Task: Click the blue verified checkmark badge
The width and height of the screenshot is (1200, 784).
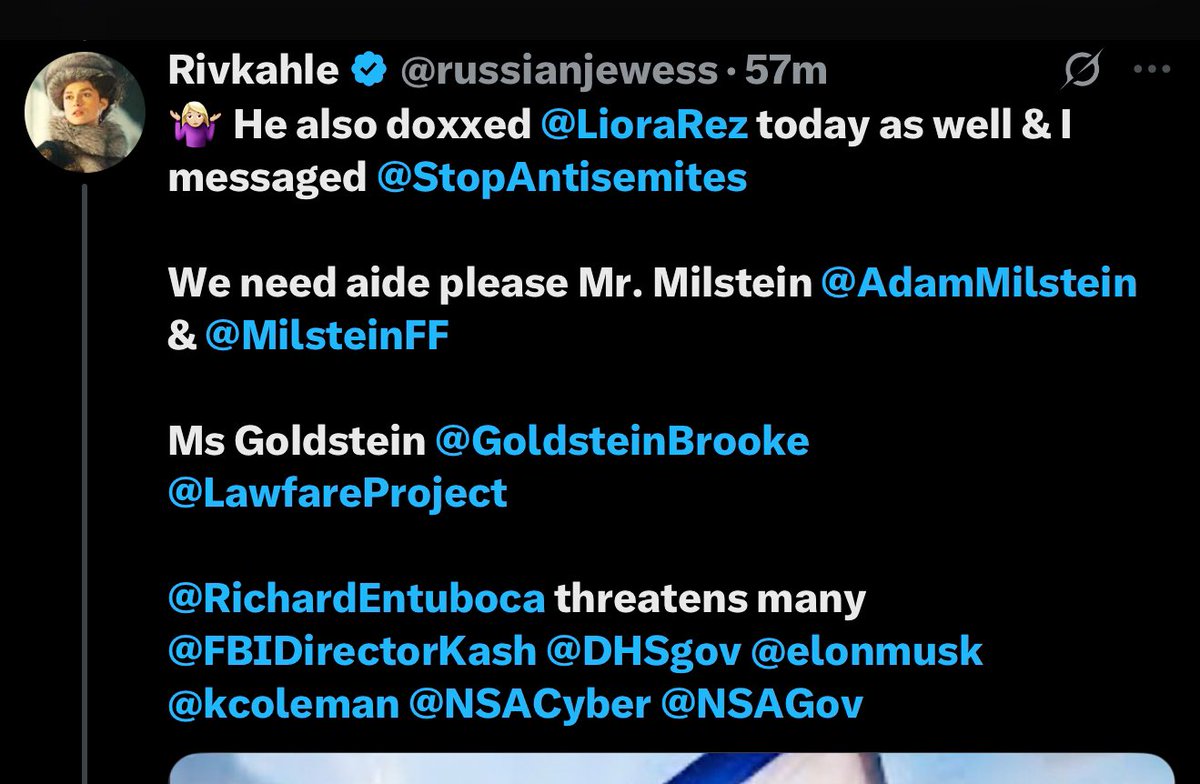Action: point(368,71)
